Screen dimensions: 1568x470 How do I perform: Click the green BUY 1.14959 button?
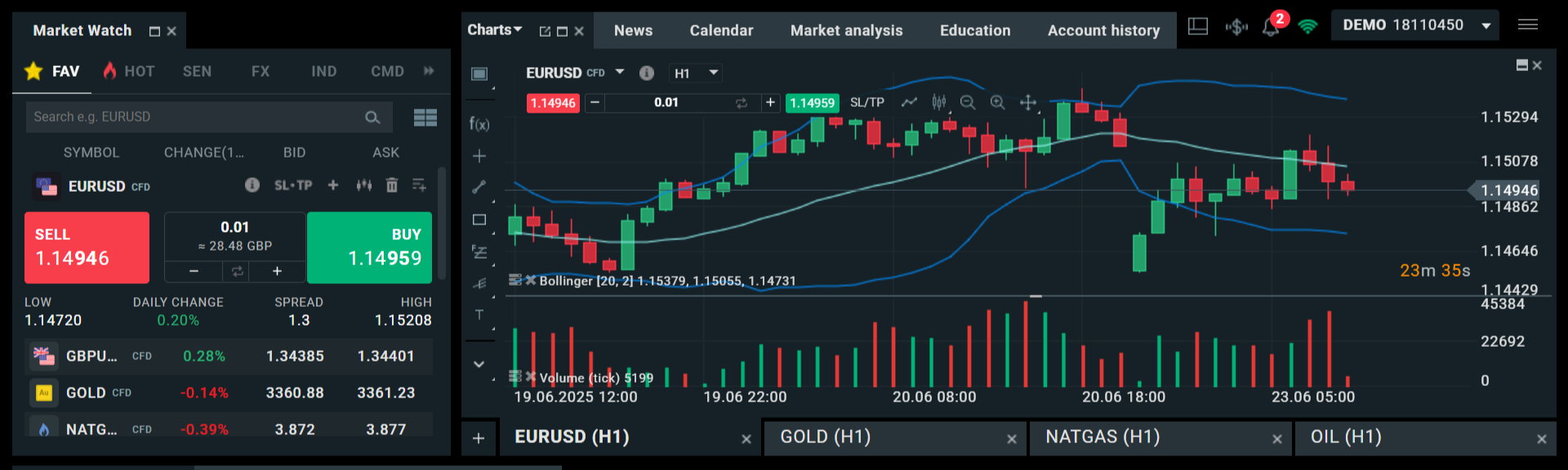pyautogui.click(x=369, y=247)
